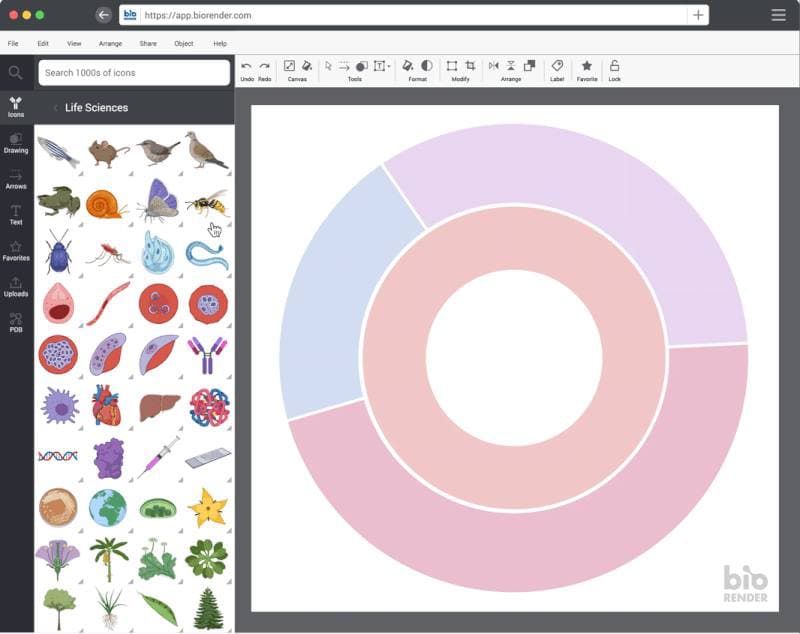Expand variants corner arrow on wasp icon
800x634 pixels.
tap(229, 224)
